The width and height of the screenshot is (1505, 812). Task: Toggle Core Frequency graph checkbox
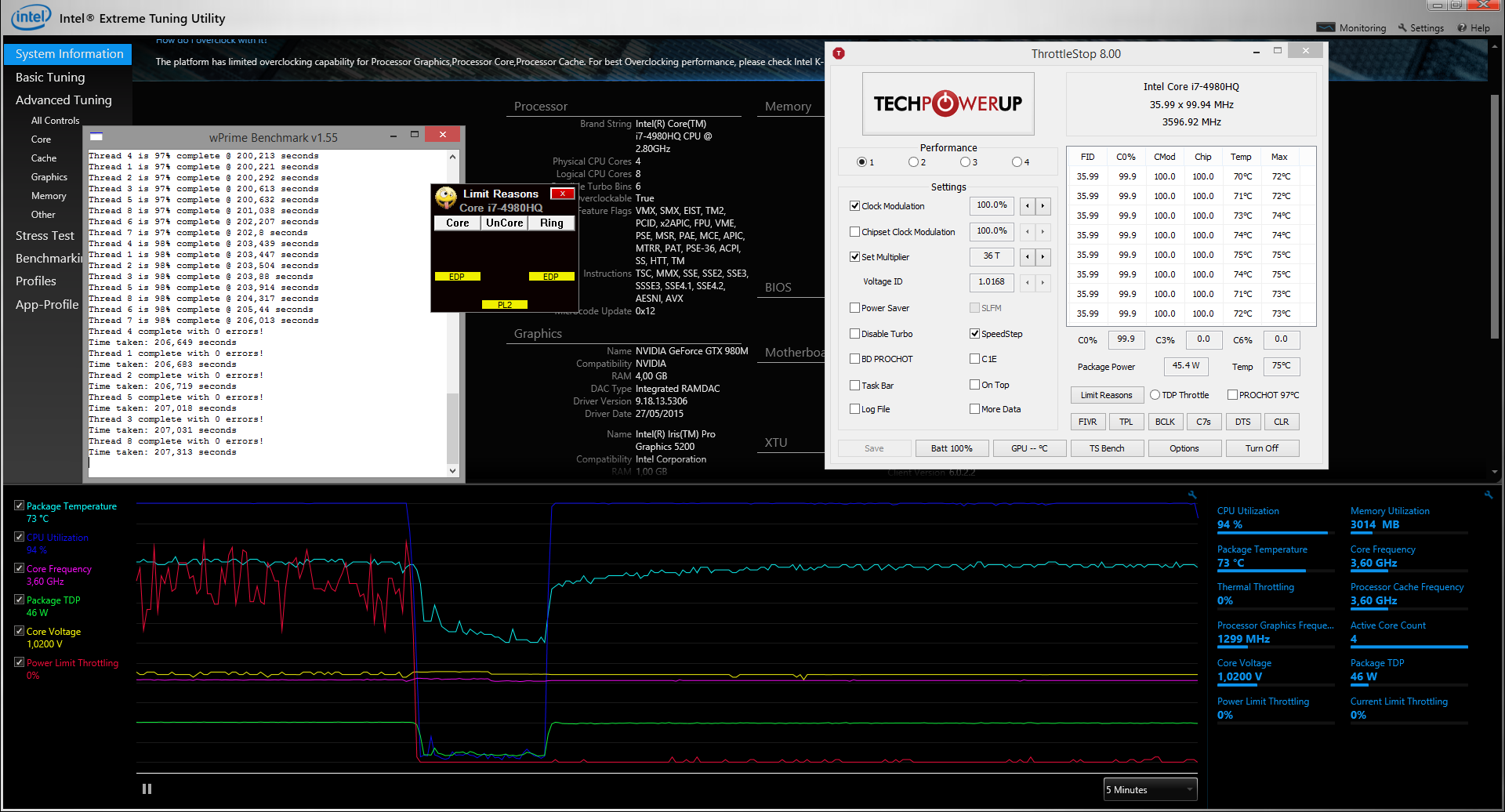pyautogui.click(x=19, y=568)
